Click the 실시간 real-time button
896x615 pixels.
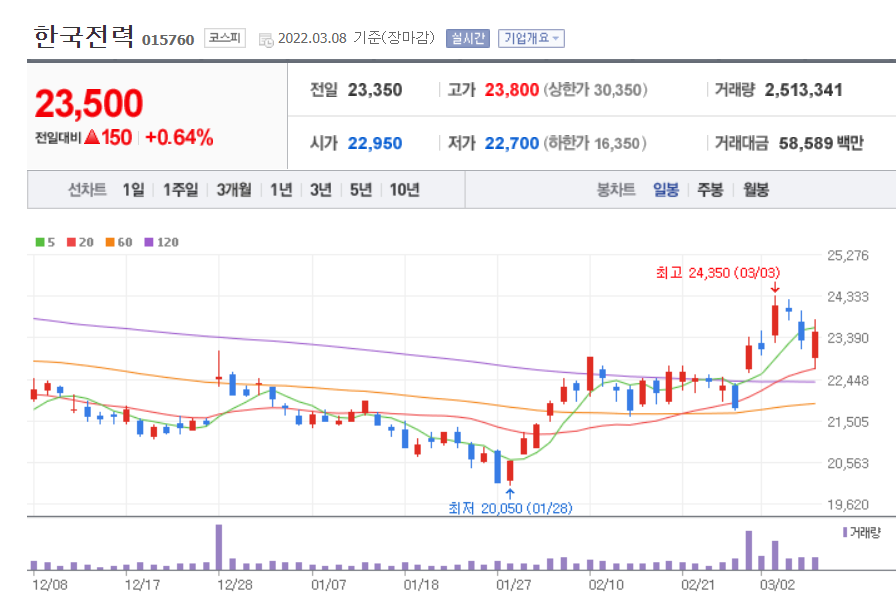[467, 38]
